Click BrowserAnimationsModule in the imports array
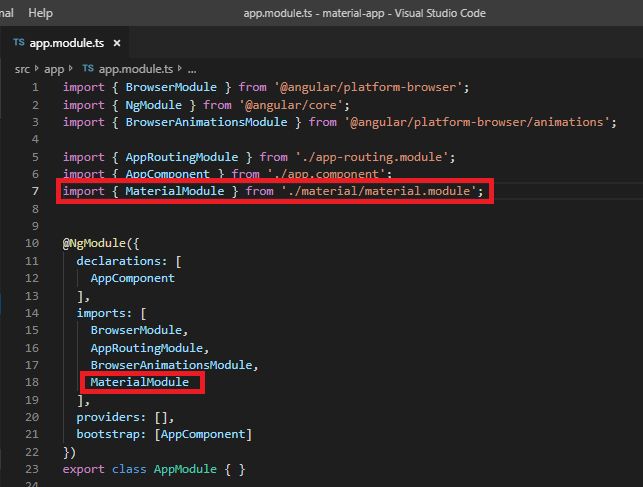The height and width of the screenshot is (487, 643). tap(171, 365)
